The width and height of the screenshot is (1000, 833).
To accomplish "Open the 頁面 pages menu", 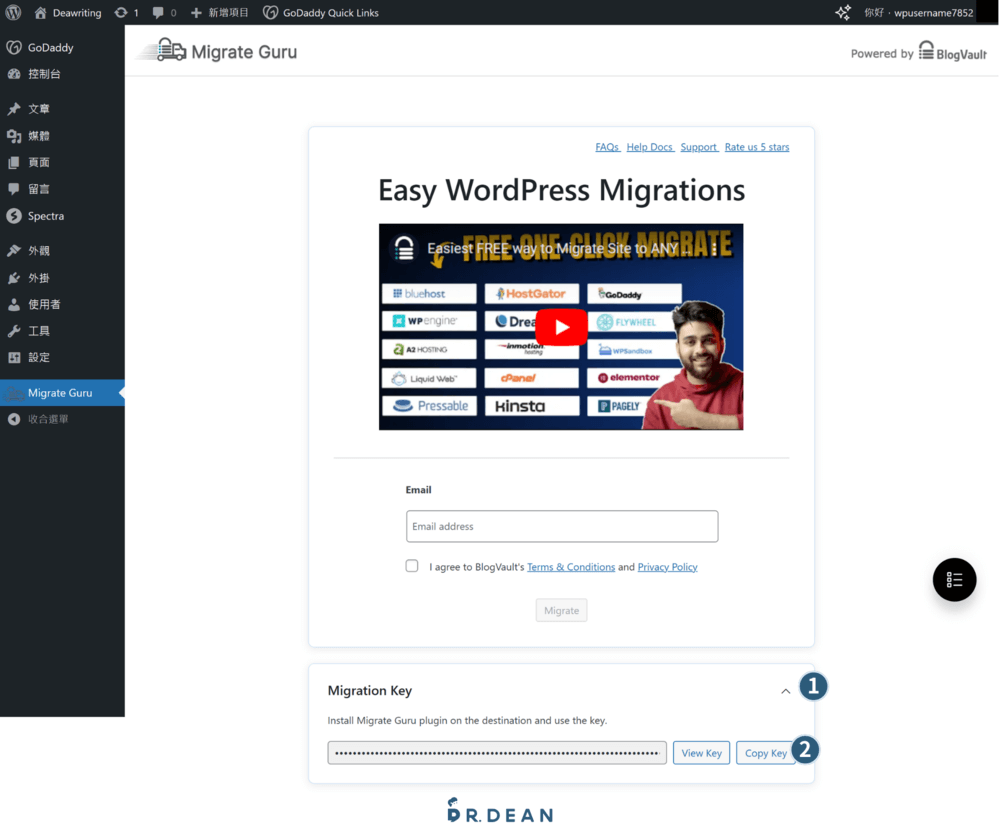I will tap(62, 163).
